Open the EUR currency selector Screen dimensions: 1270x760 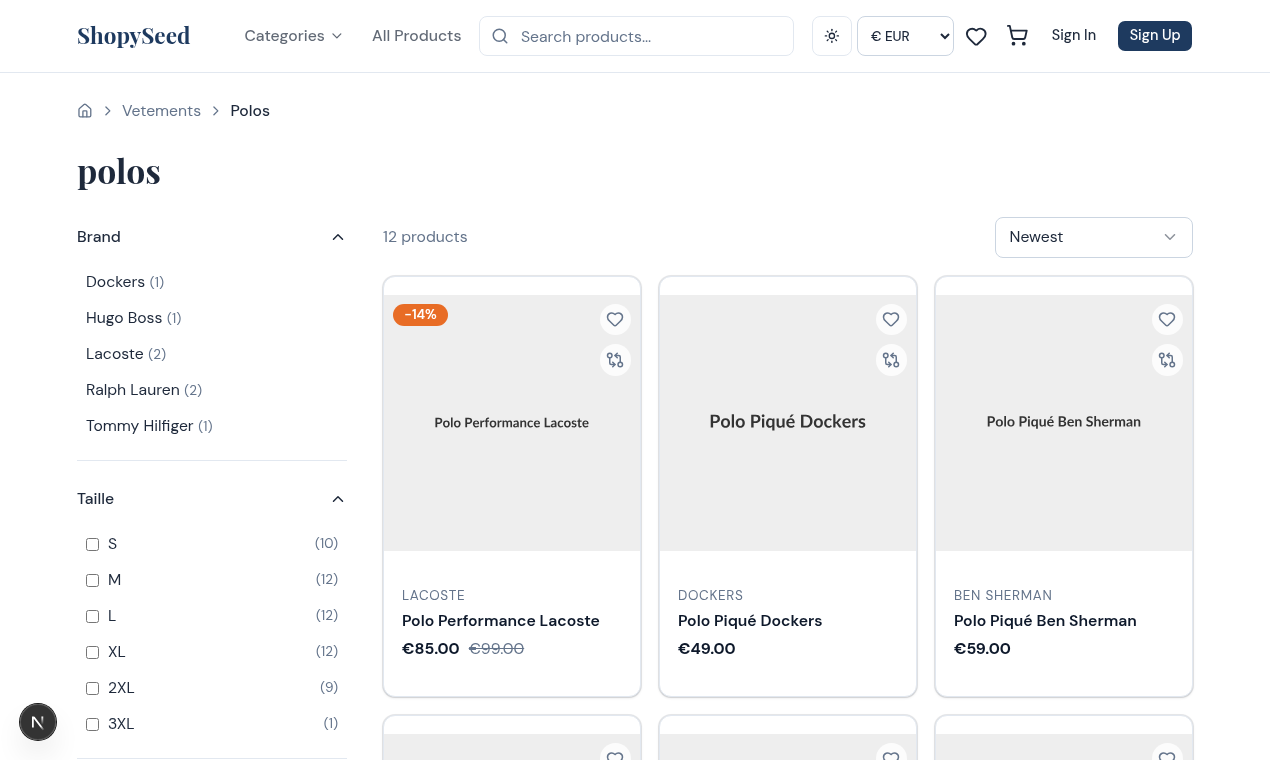point(905,36)
